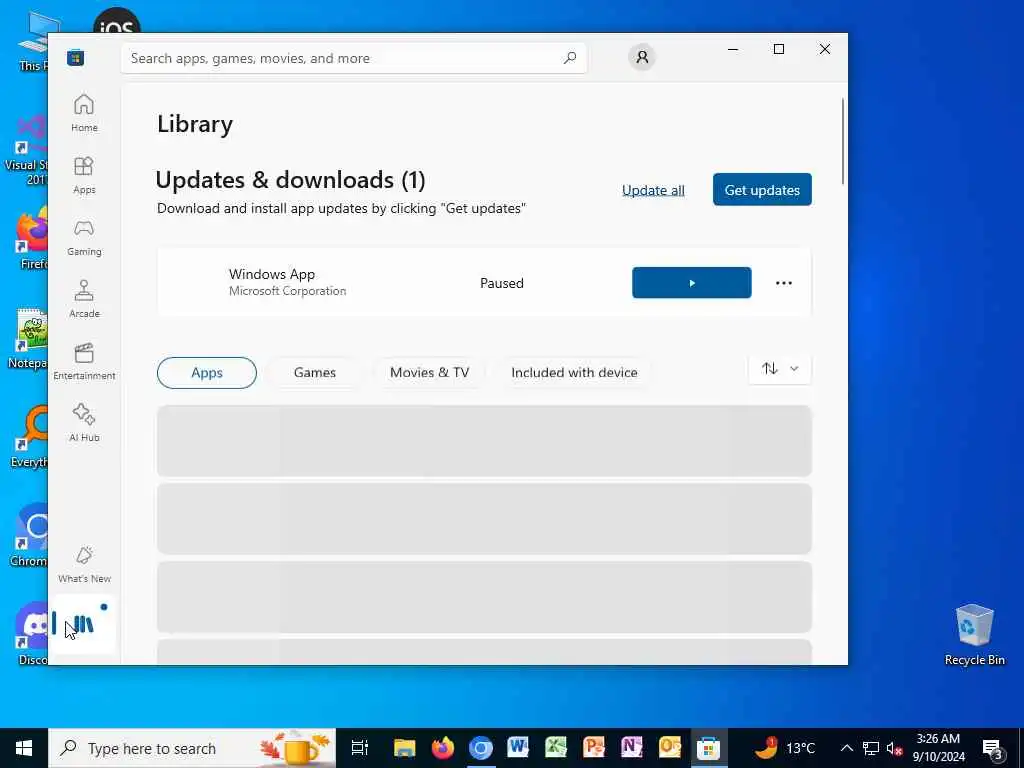Select the Recycle Bin desktop icon
Image resolution: width=1024 pixels, height=768 pixels.
point(974,635)
